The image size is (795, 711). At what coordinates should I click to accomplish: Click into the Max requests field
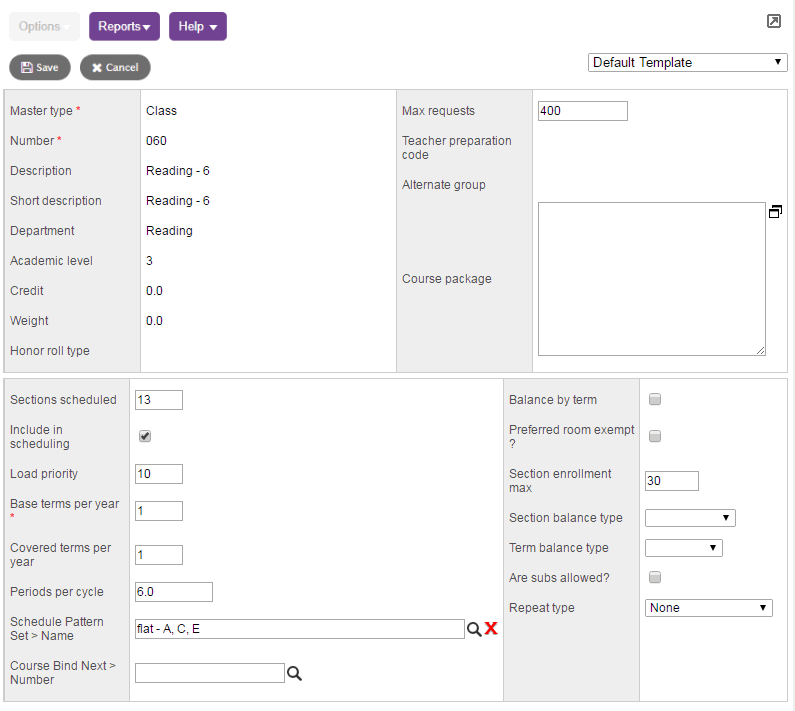pyautogui.click(x=582, y=111)
